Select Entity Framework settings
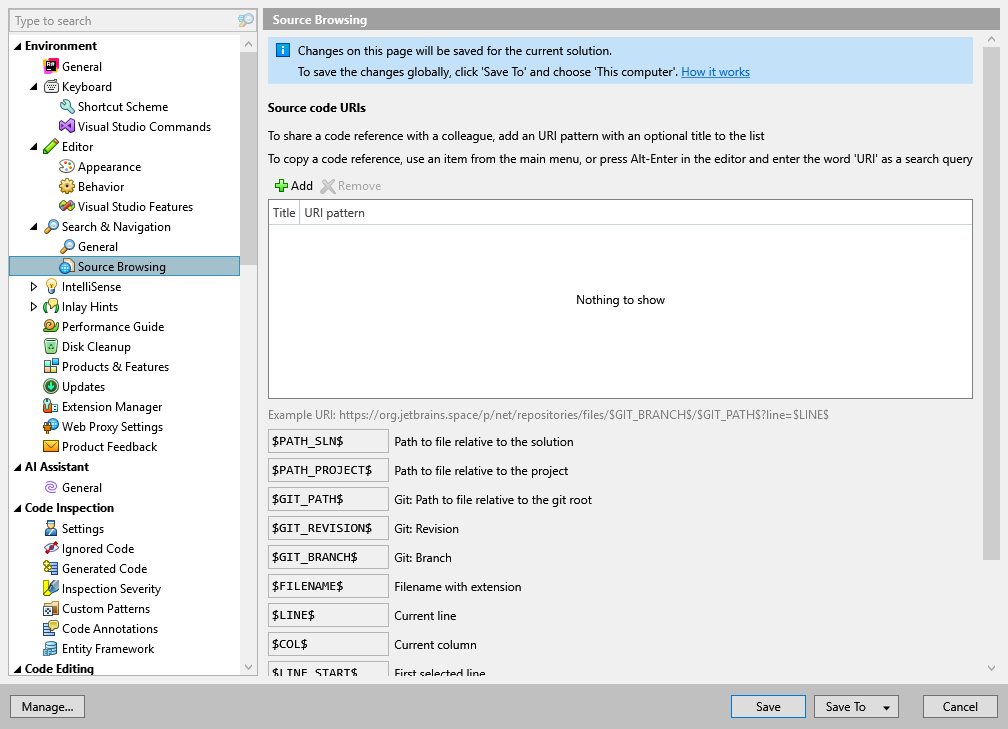This screenshot has height=729, width=1008. pos(110,648)
